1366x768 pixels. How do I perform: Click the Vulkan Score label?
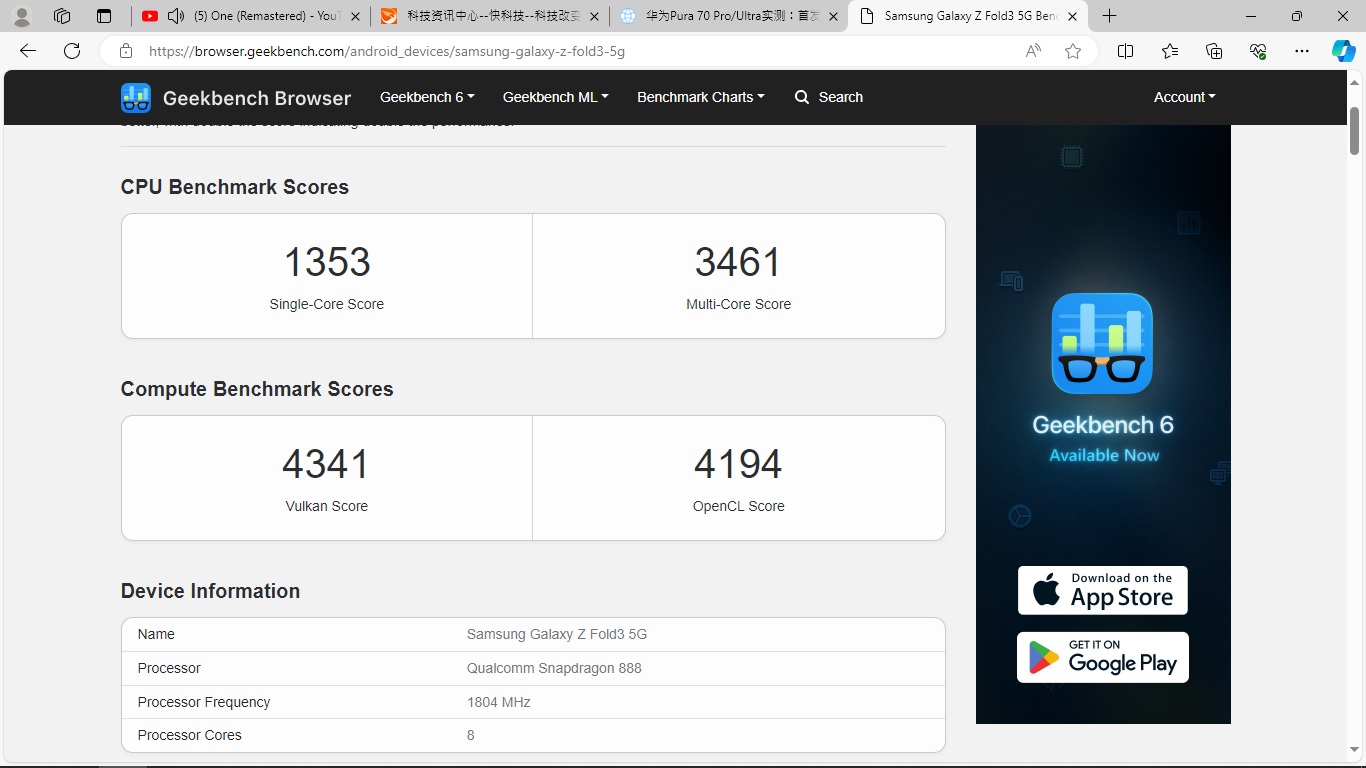pyautogui.click(x=327, y=506)
